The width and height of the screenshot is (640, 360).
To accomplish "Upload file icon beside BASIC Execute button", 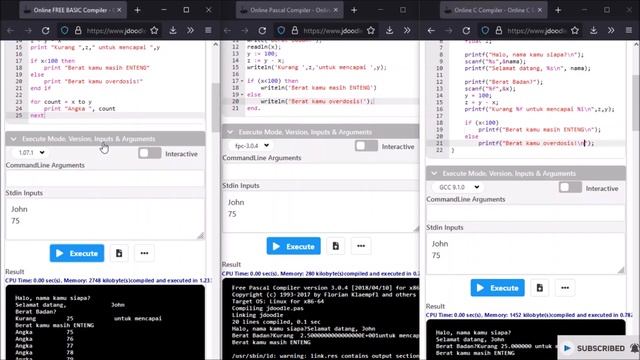I will pyautogui.click(x=119, y=253).
